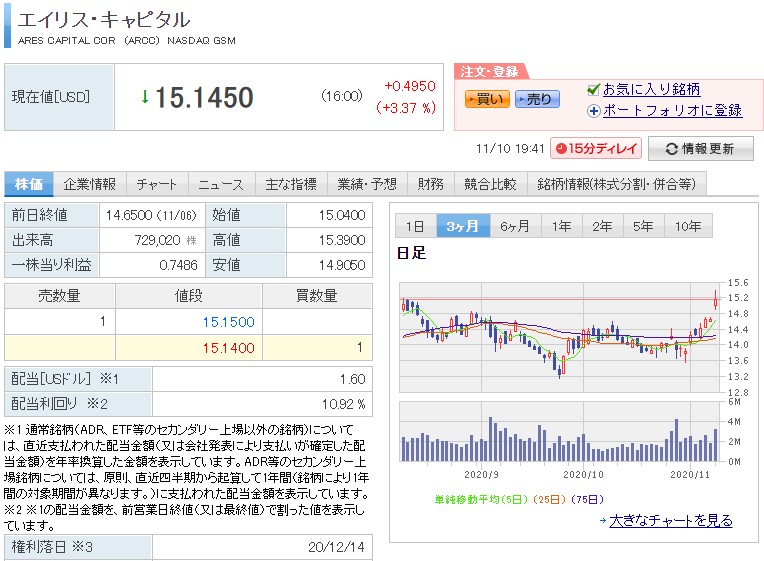The image size is (764, 561).
Task: Click the 現在値[USD] label
Action: point(51,97)
